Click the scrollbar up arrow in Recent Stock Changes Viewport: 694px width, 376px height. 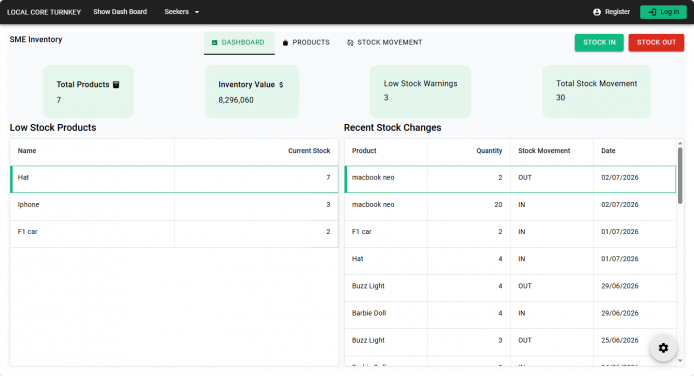pyautogui.click(x=680, y=143)
